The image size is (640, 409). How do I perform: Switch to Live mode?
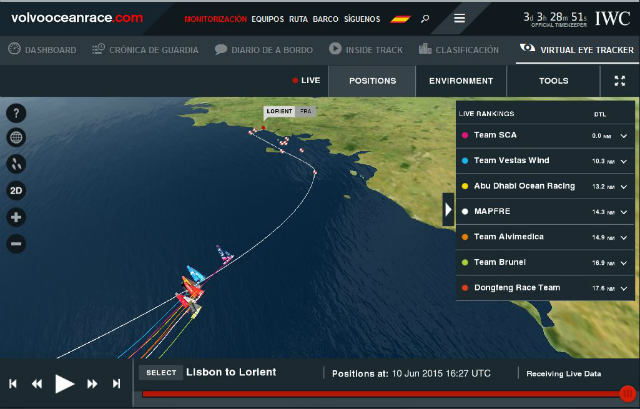[306, 80]
